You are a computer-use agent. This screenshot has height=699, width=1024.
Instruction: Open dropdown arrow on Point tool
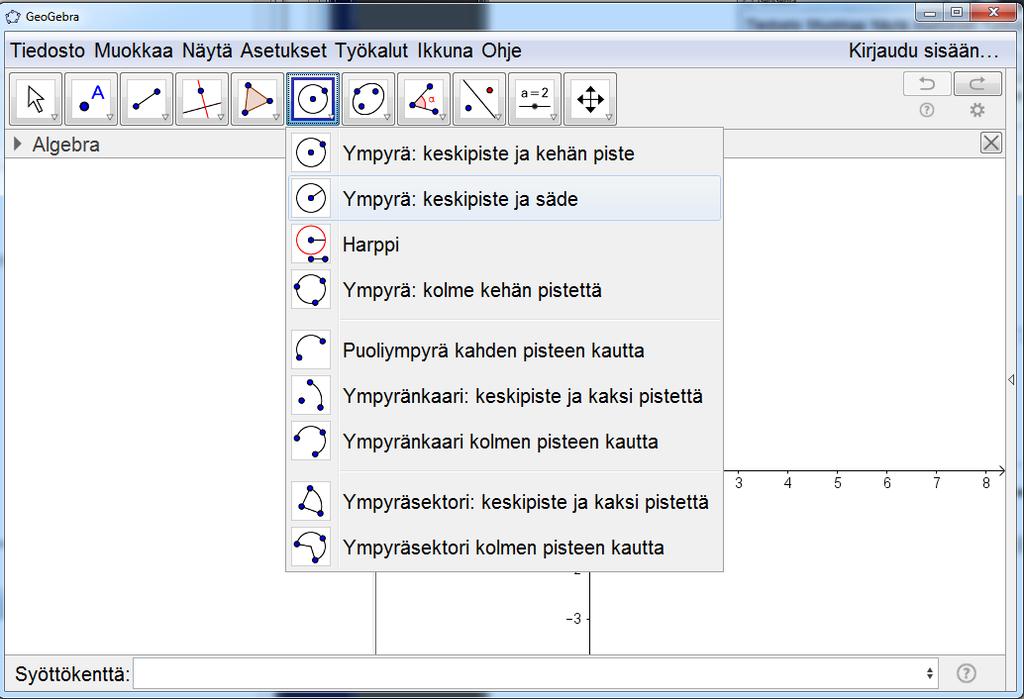[110, 118]
